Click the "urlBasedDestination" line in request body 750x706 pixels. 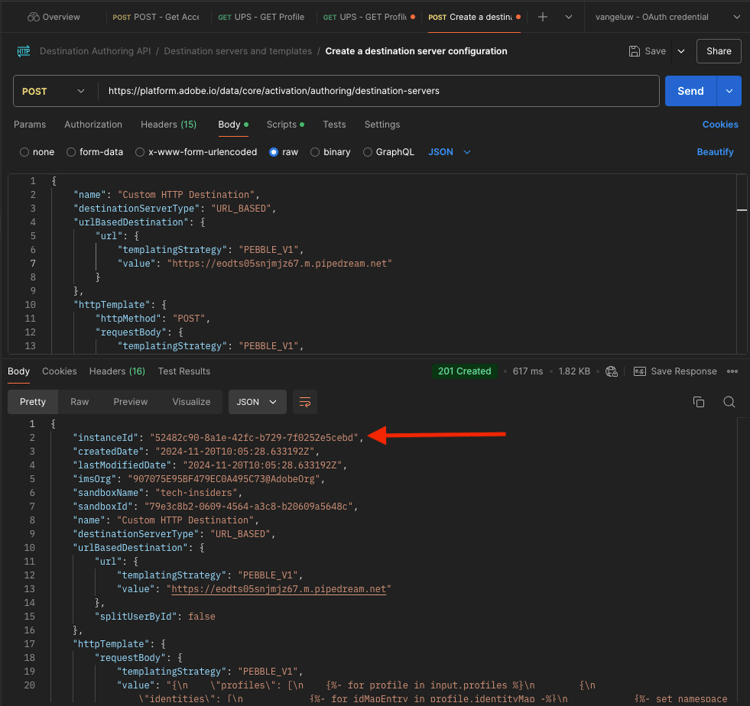(x=139, y=222)
